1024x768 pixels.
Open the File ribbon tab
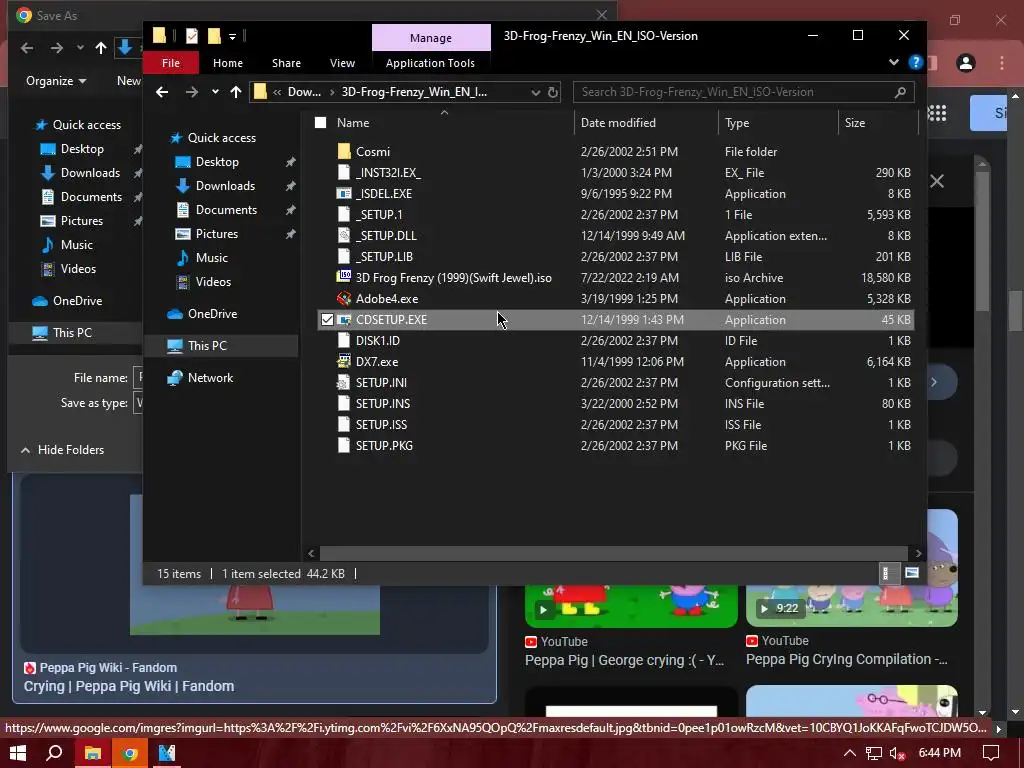click(x=171, y=63)
